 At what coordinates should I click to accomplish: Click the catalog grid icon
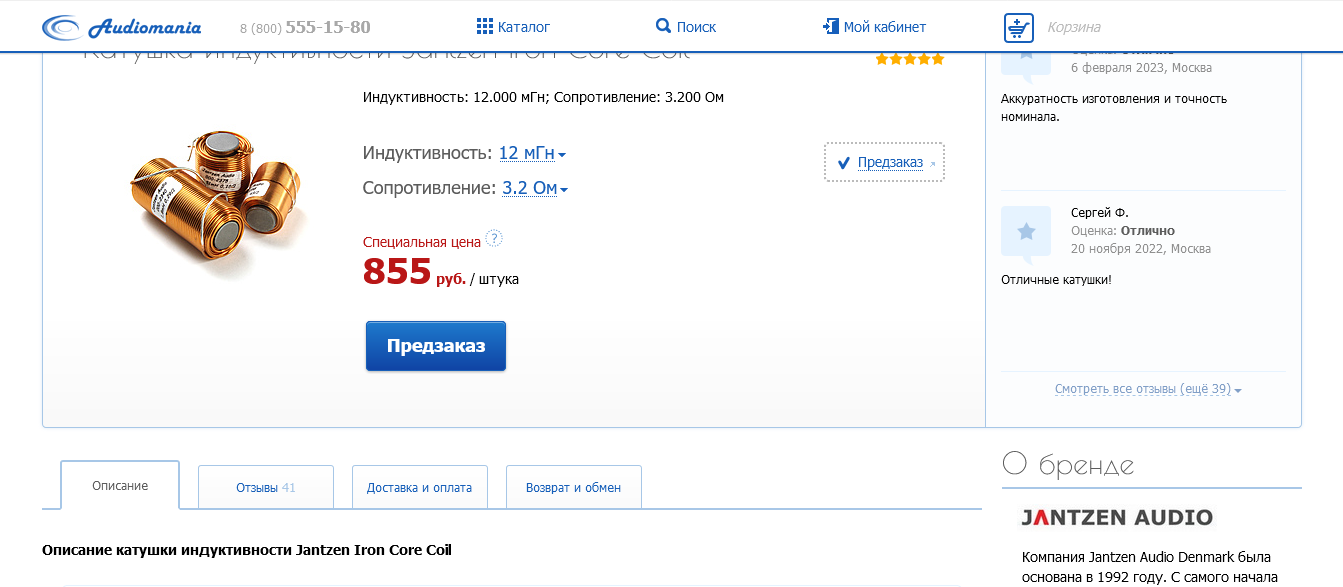[485, 26]
